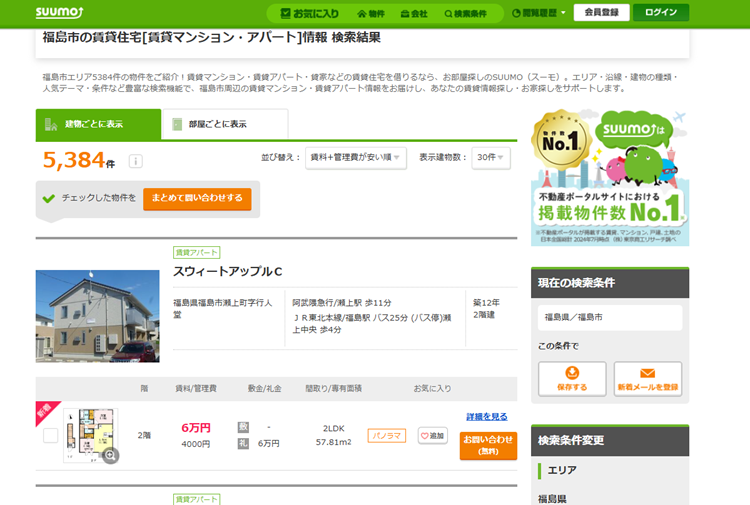Open 会社 briefcase icon in header

(x=413, y=14)
